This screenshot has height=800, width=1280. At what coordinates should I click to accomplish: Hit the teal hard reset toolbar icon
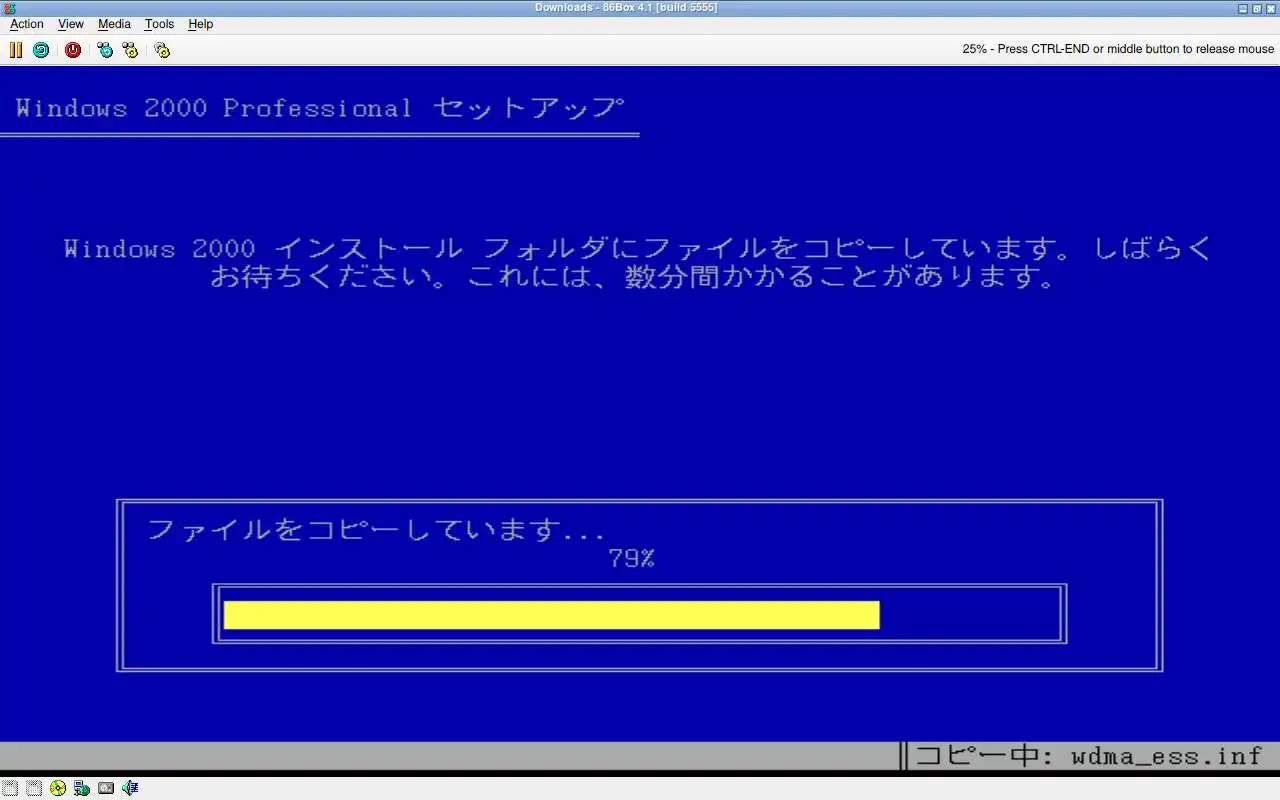click(x=41, y=50)
